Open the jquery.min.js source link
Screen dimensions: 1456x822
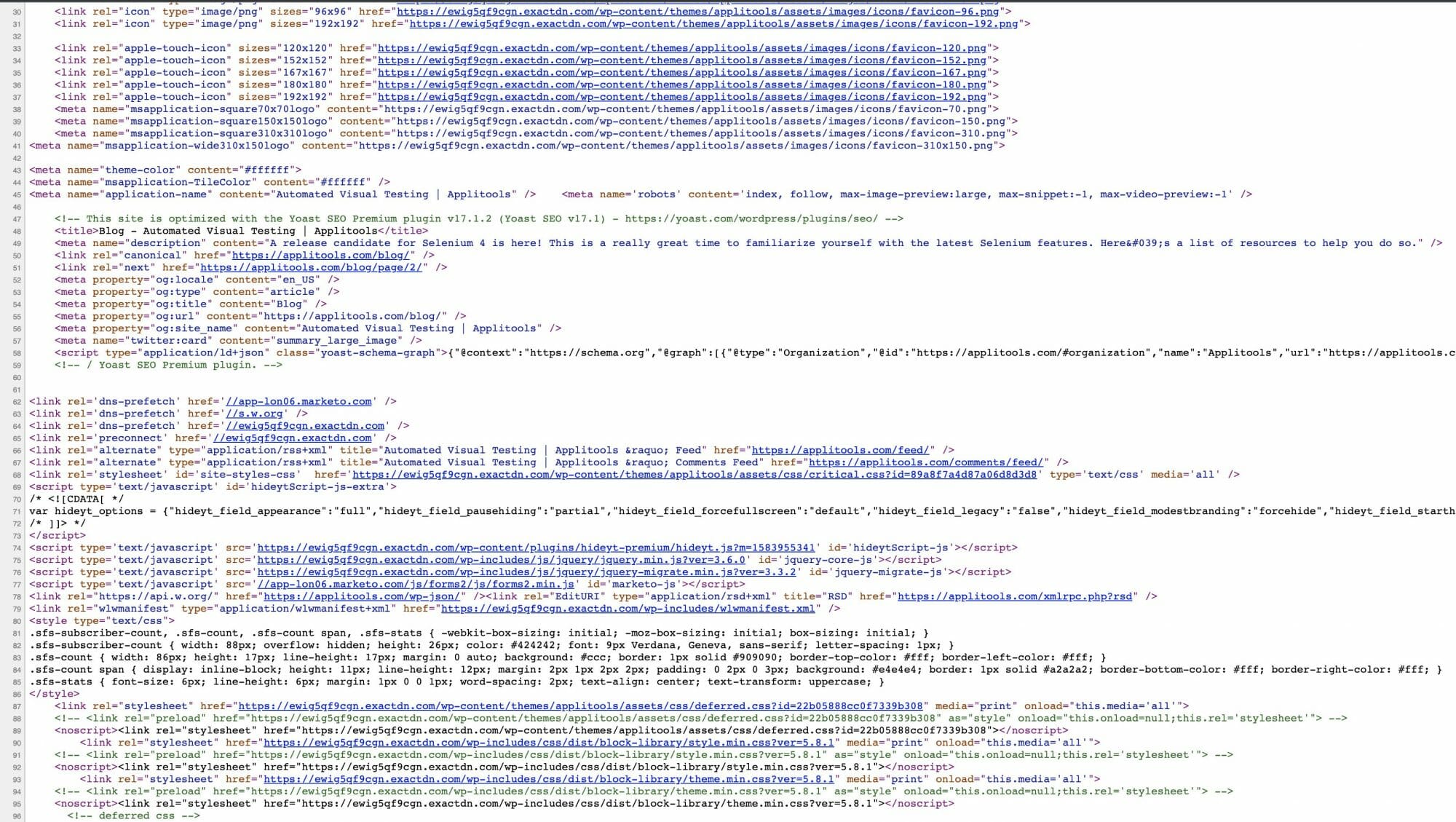pyautogui.click(x=501, y=560)
